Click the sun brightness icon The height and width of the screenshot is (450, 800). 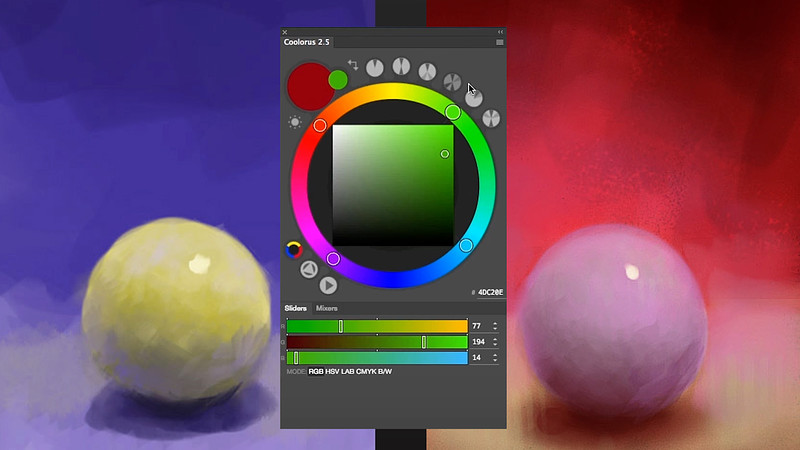pyautogui.click(x=295, y=122)
